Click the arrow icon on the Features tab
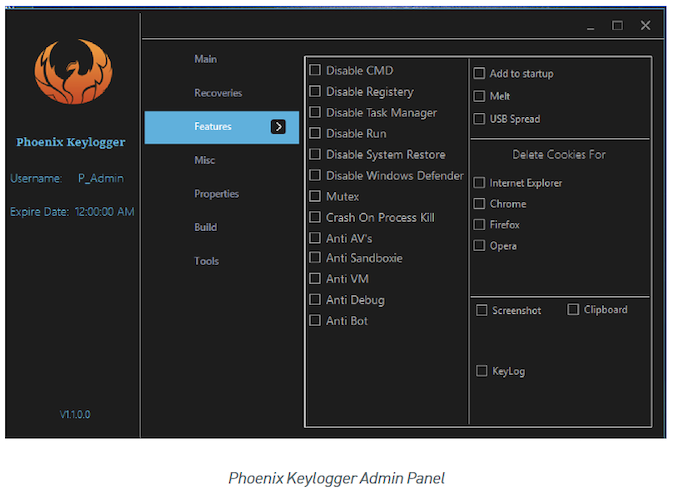Screen dimensions: 675x497 pyautogui.click(x=279, y=127)
